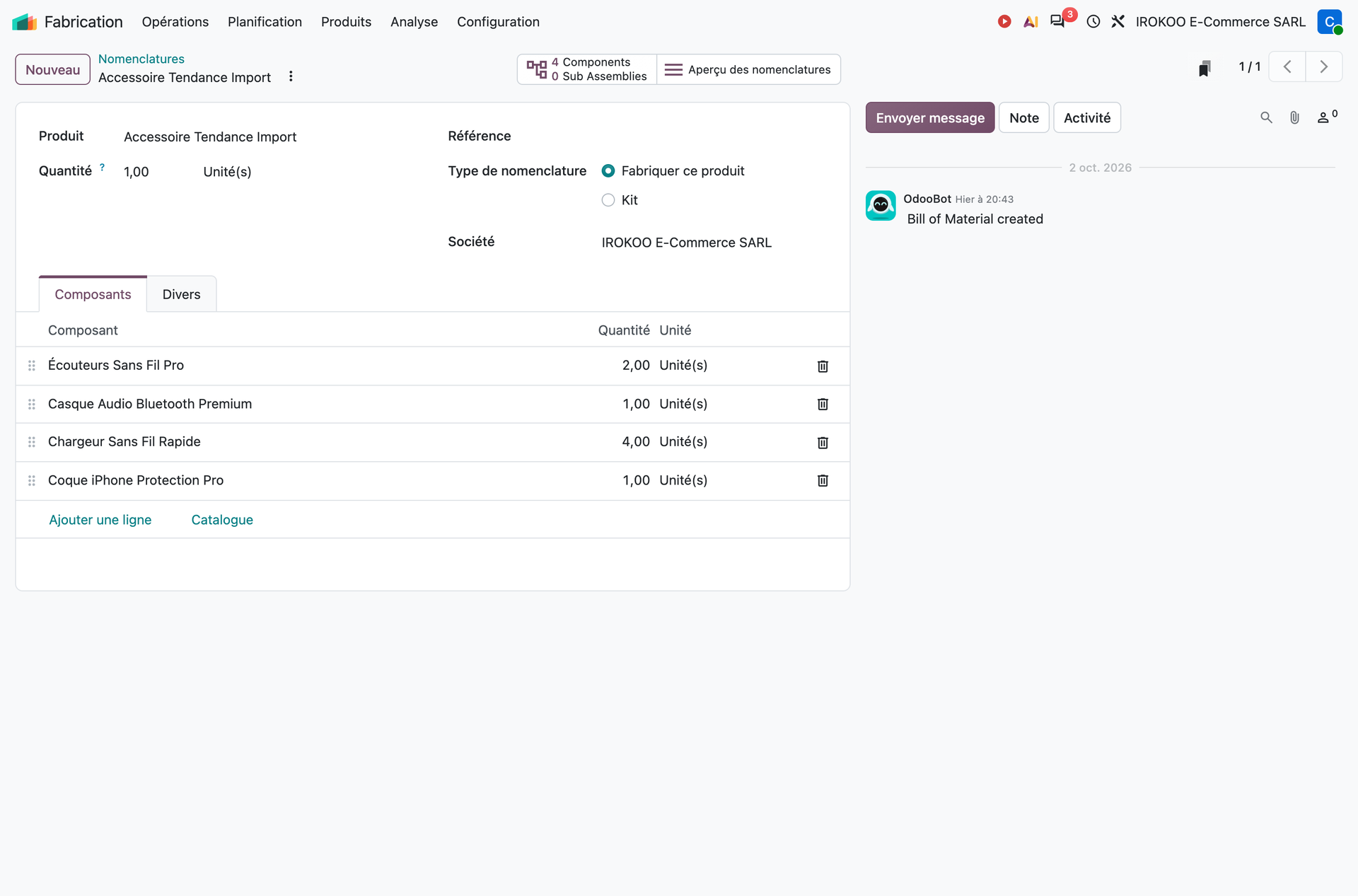Image resolution: width=1358 pixels, height=896 pixels.
Task: Open the activities clock icon
Action: point(1093,22)
